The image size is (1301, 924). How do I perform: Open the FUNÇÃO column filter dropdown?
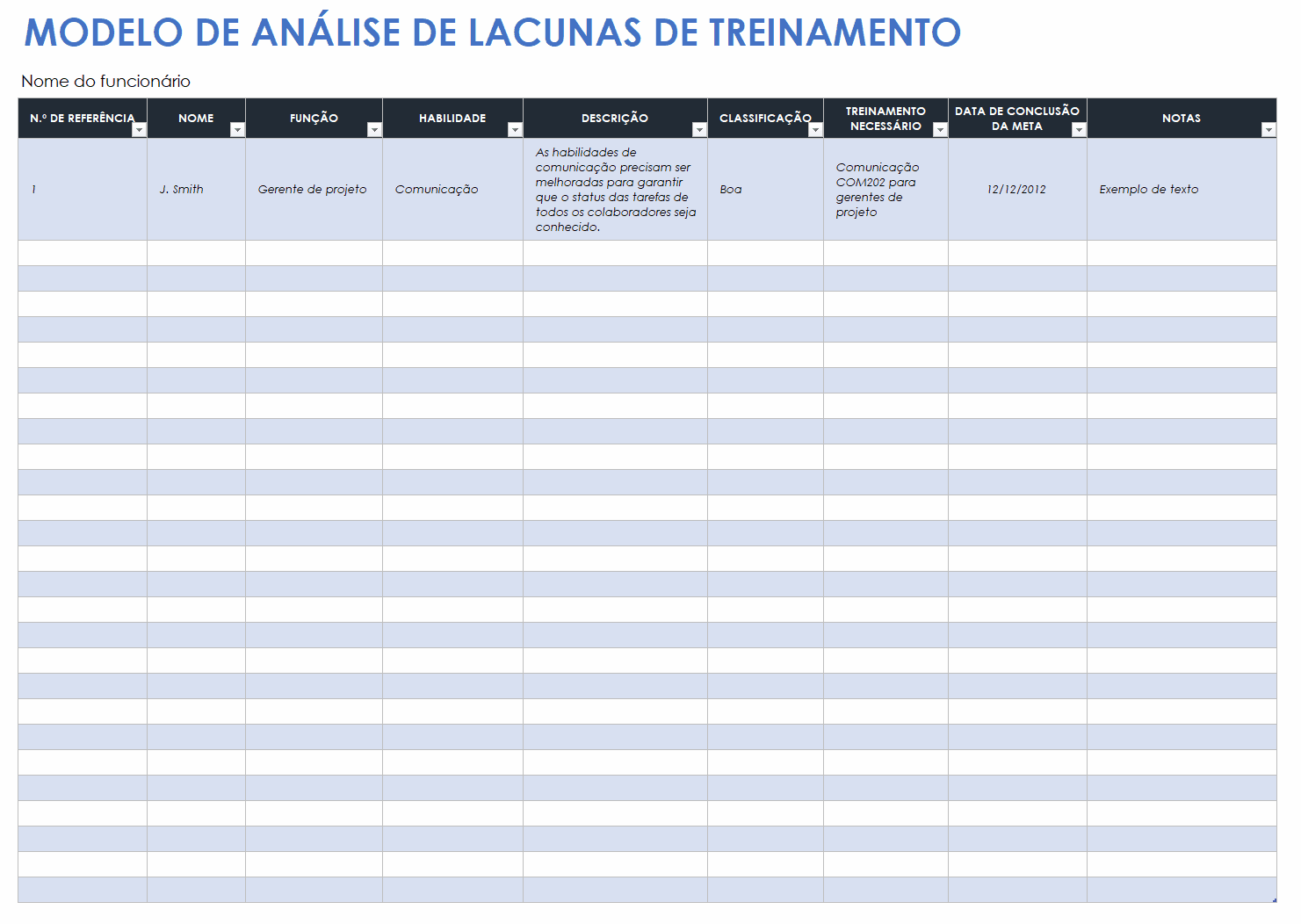click(x=374, y=130)
